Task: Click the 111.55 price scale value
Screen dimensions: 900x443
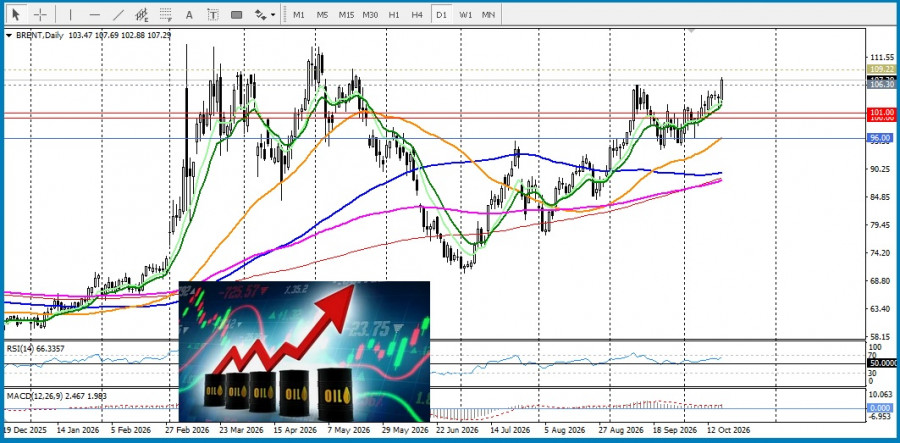Action: coord(884,57)
